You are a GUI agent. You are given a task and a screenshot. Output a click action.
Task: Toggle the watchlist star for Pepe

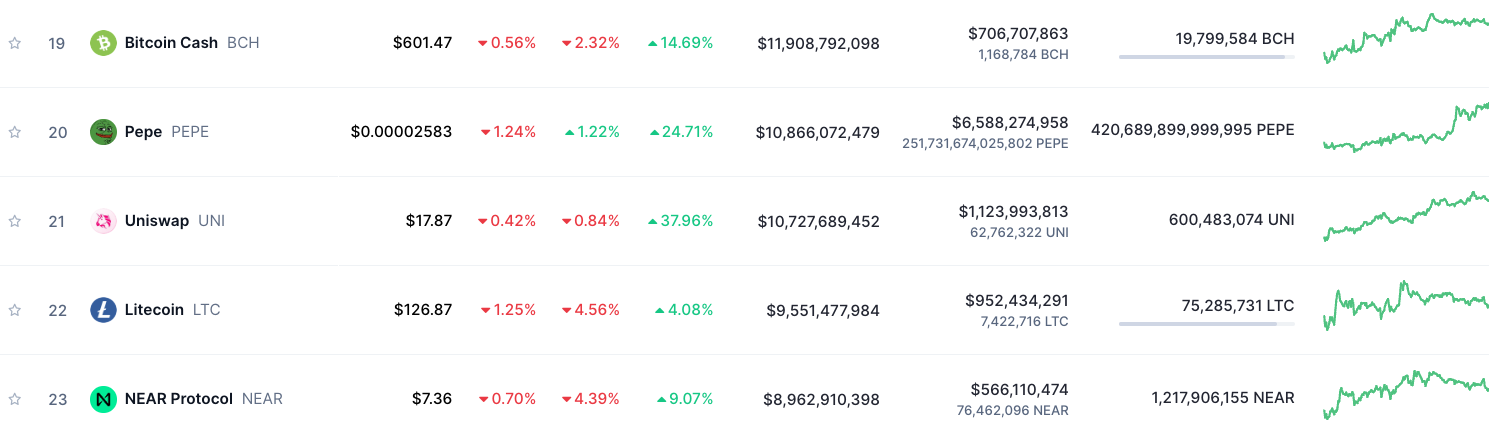pyautogui.click(x=15, y=132)
